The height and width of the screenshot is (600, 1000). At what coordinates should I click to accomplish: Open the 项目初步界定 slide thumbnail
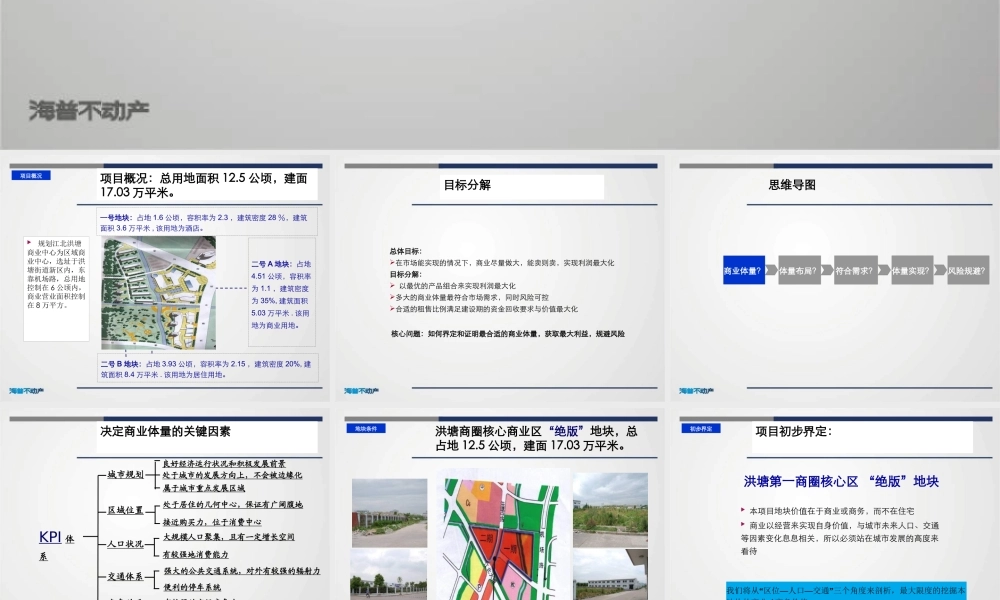tap(835, 504)
